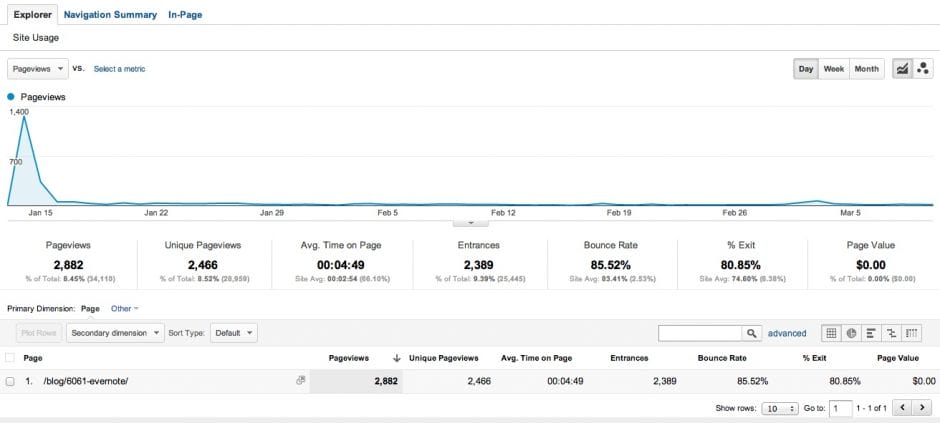Open the Navigation Summary tab

110,15
